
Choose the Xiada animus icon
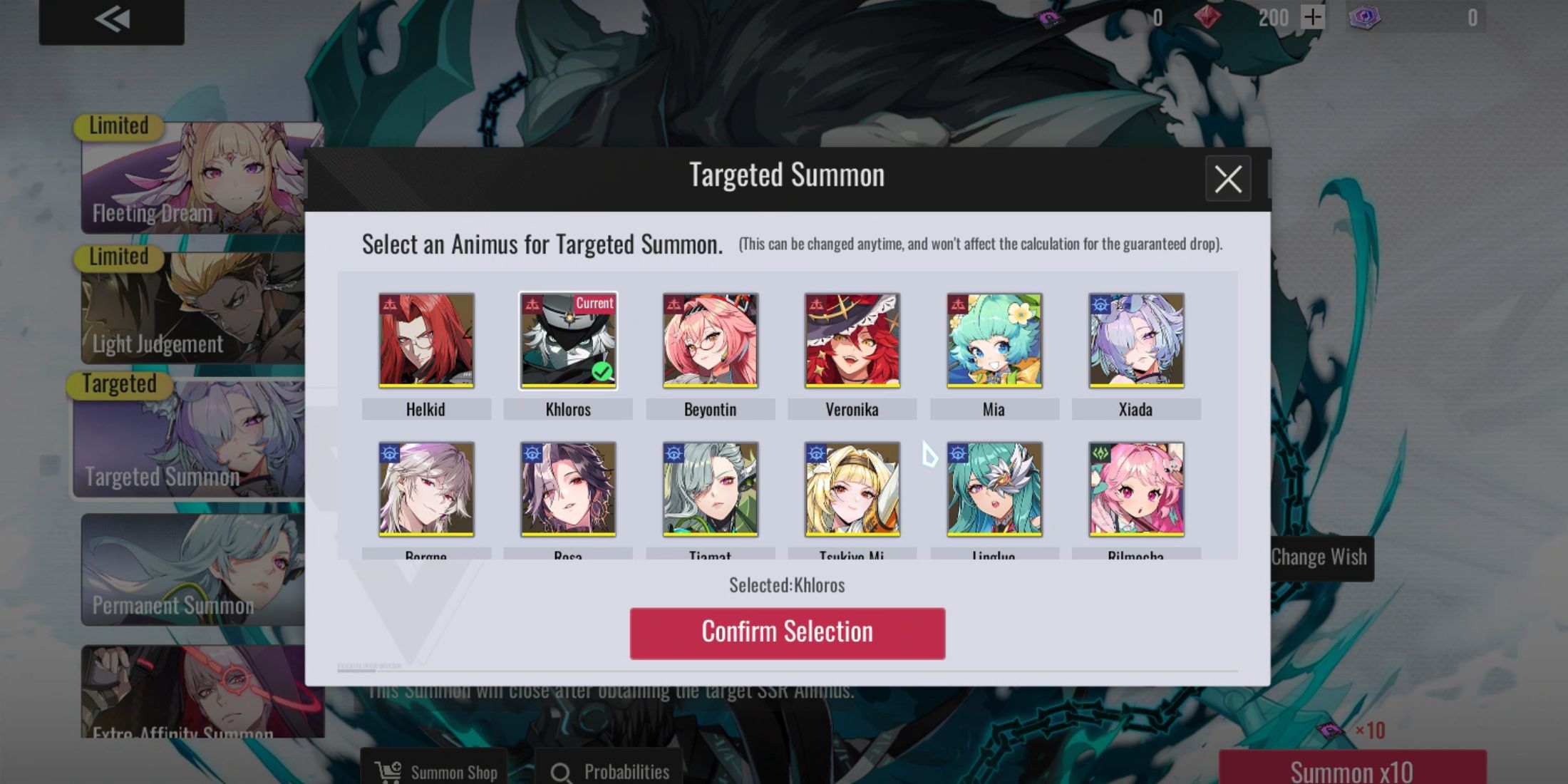click(x=1136, y=340)
